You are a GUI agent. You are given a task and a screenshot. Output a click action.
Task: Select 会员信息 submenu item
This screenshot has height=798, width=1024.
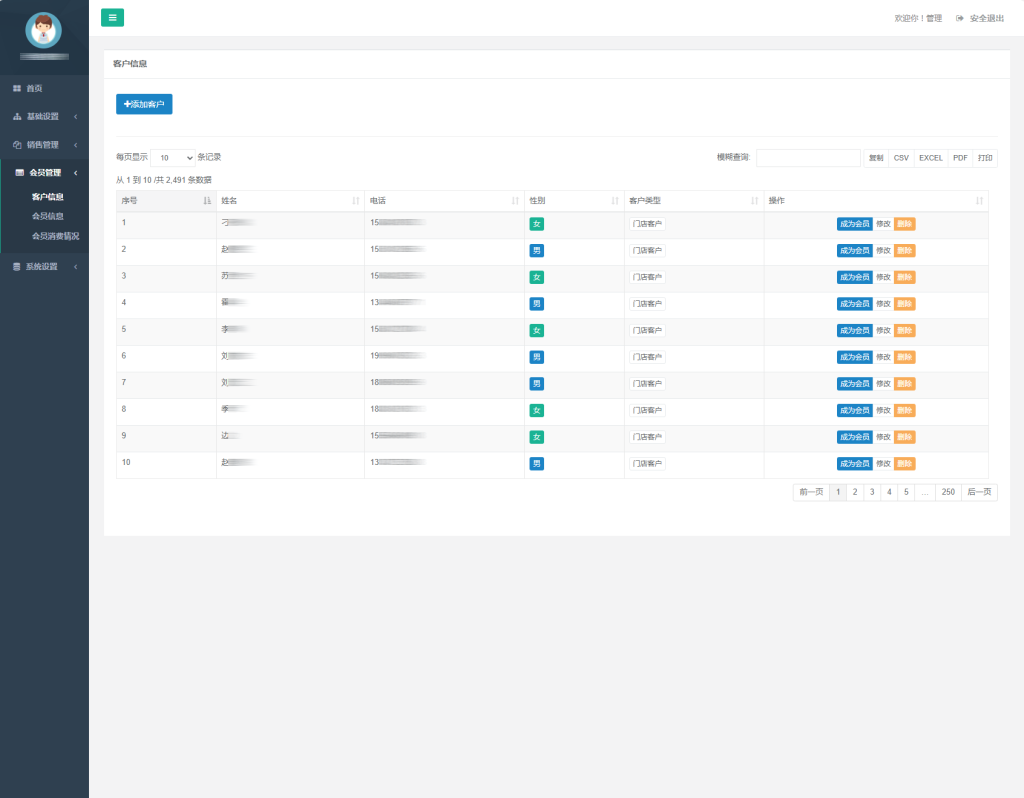[x=48, y=216]
